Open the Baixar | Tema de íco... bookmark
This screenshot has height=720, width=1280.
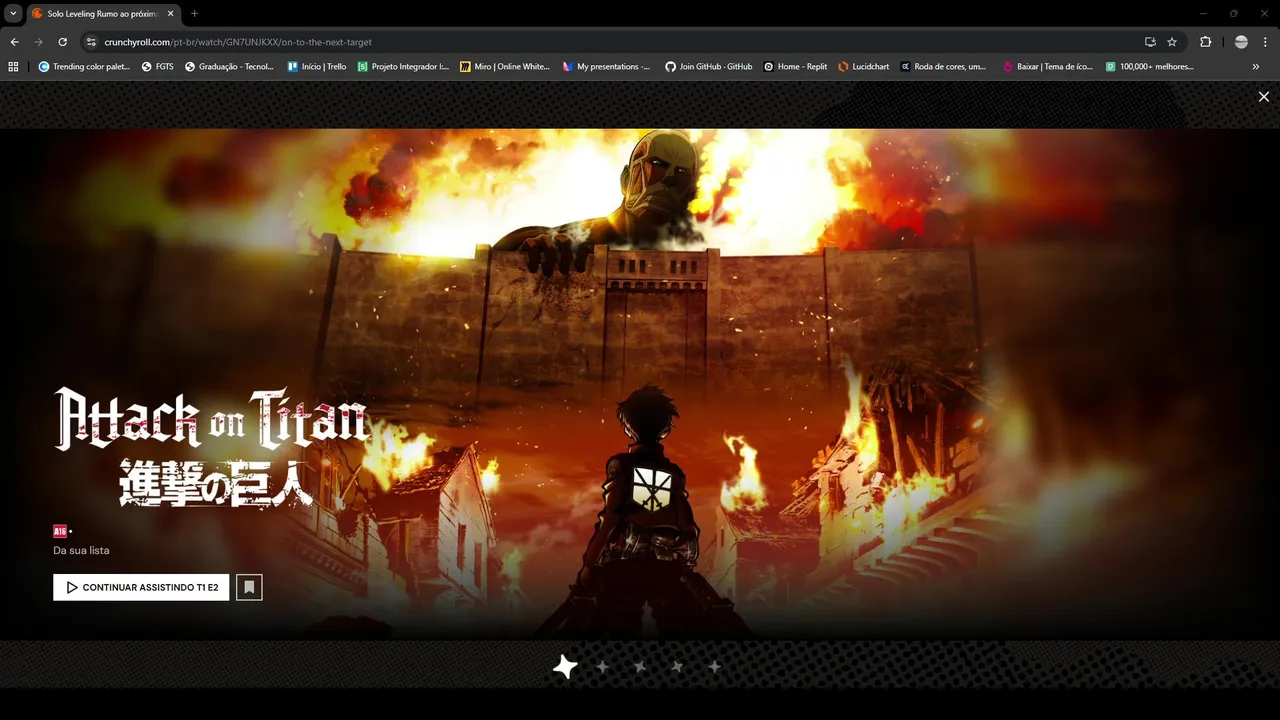[1047, 66]
